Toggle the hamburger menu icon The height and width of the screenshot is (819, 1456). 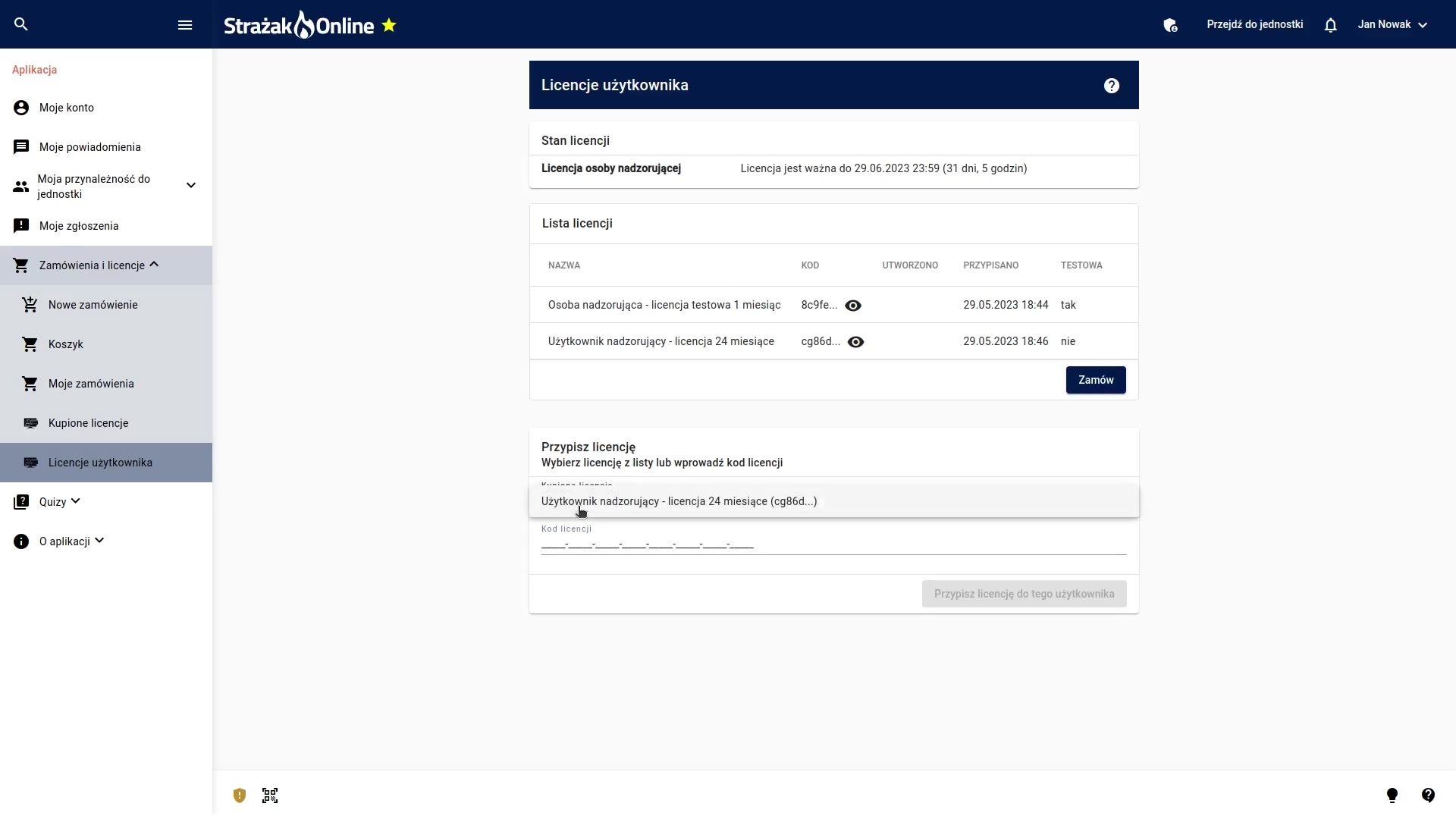(185, 25)
